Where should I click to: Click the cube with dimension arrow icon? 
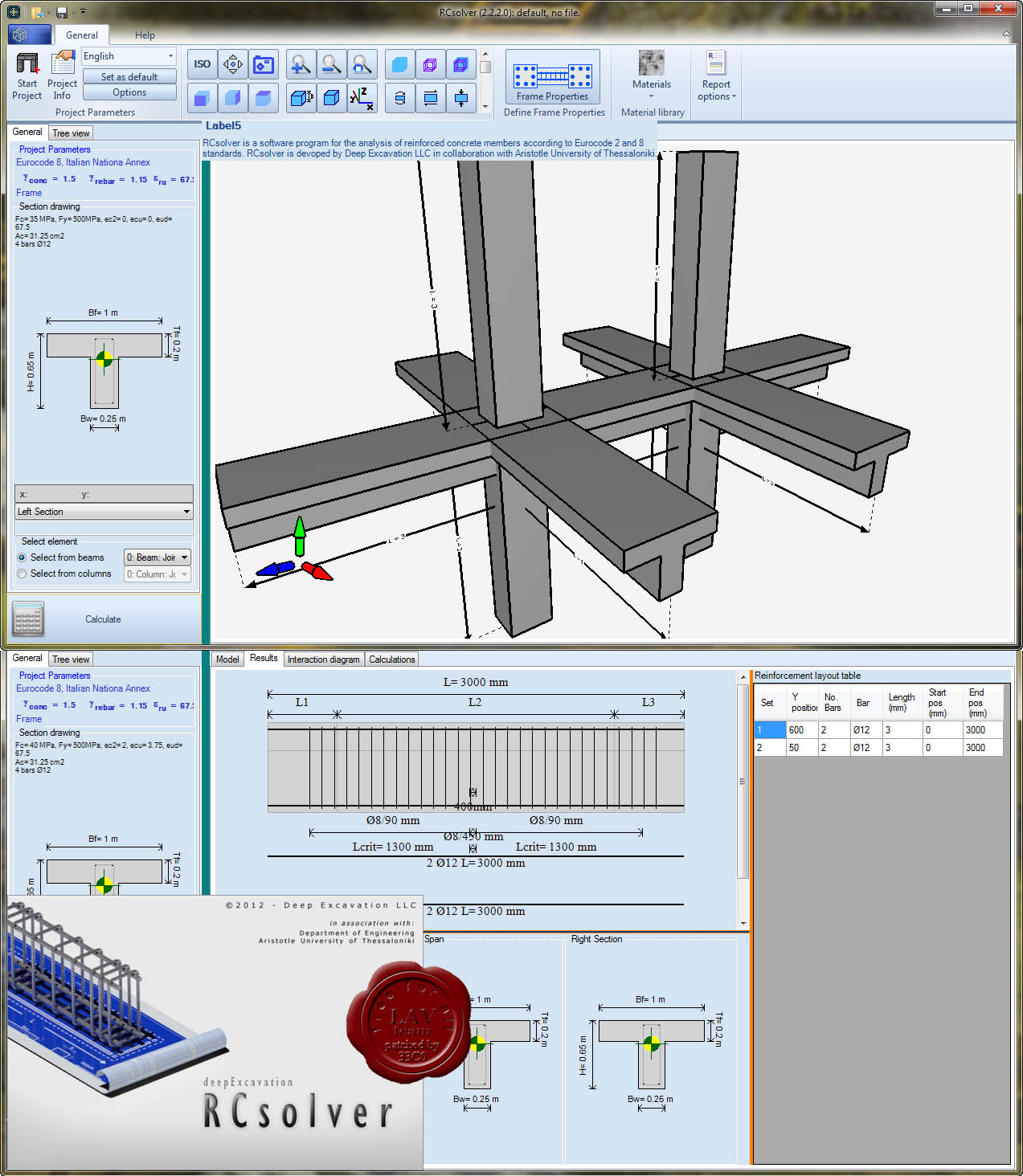[x=301, y=98]
